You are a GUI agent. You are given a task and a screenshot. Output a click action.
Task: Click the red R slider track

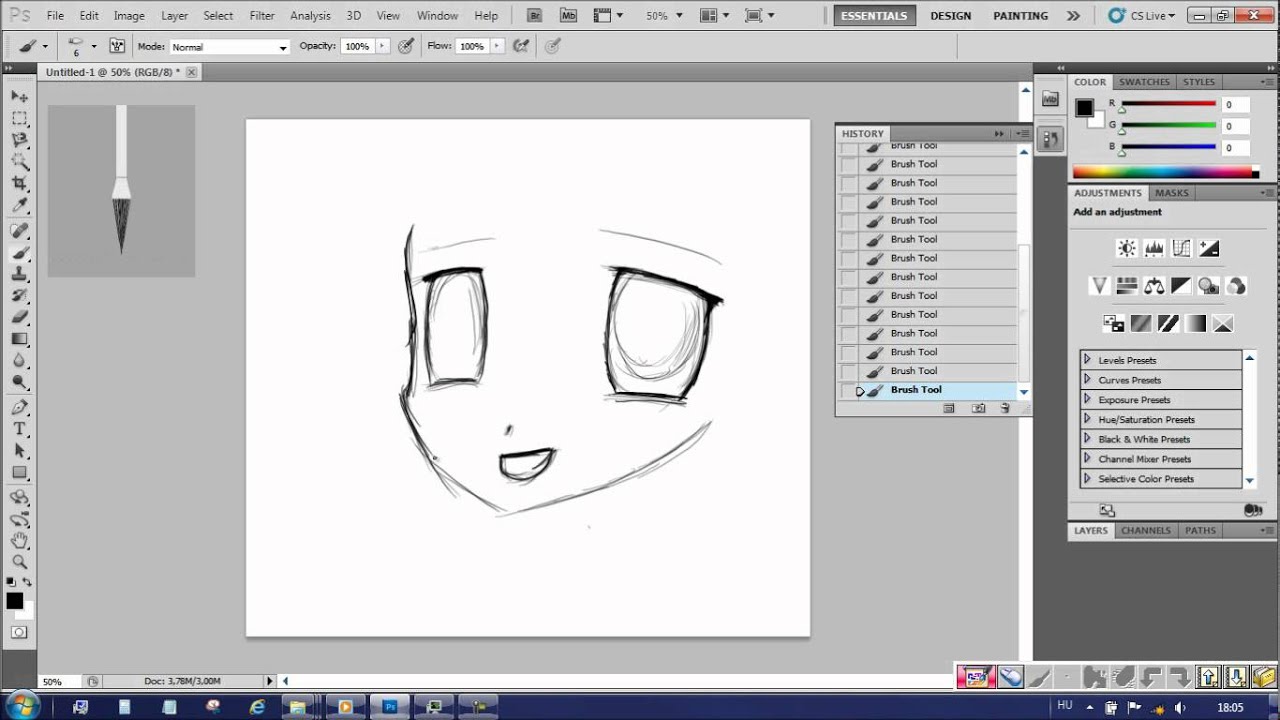[1169, 104]
